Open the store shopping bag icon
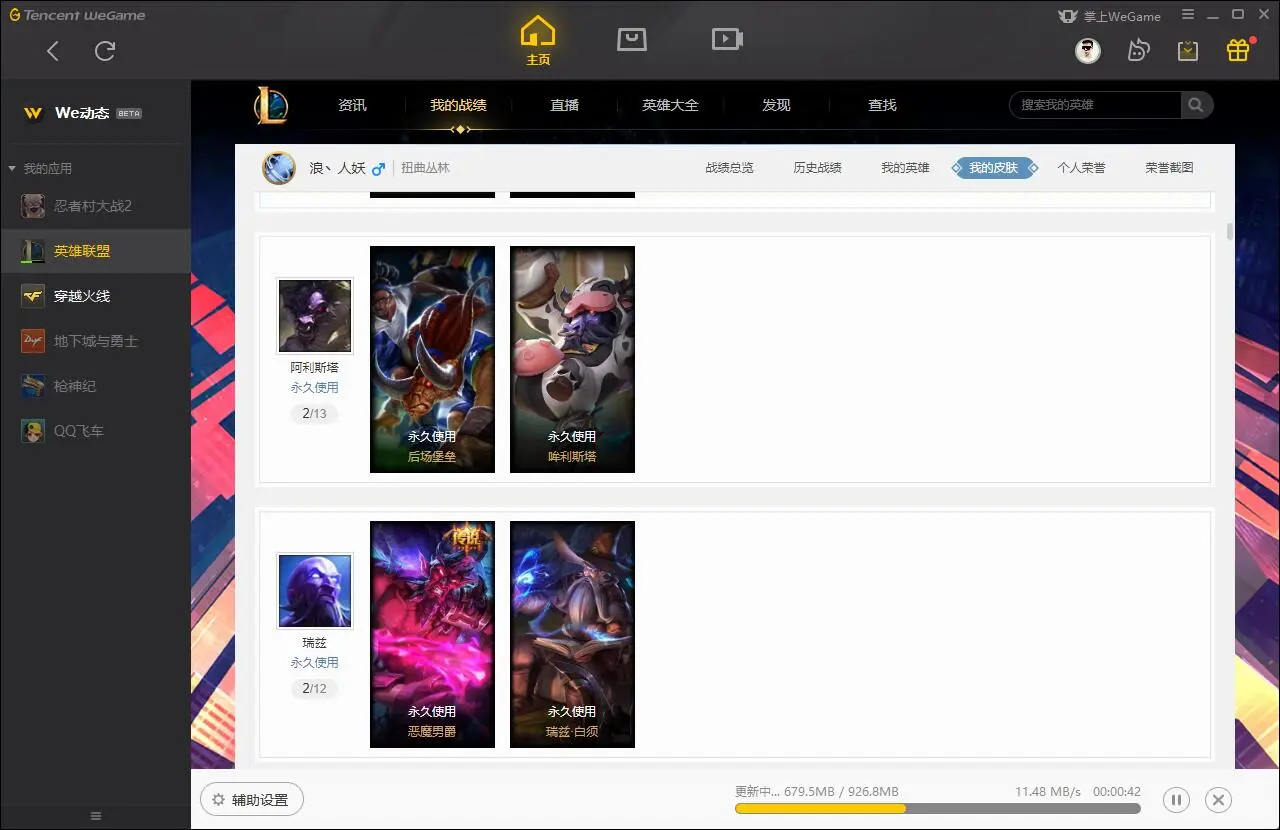The width and height of the screenshot is (1280, 830). tap(632, 39)
